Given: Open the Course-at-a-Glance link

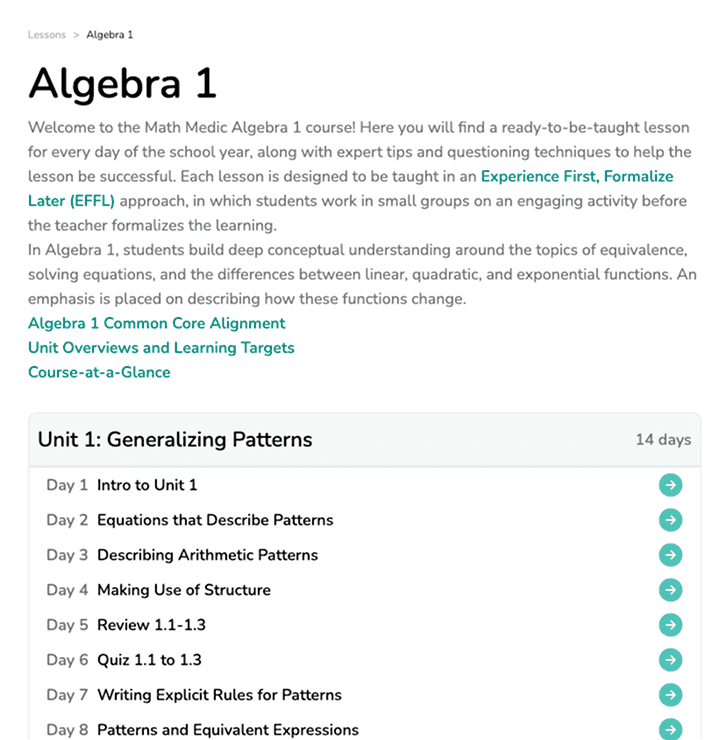Looking at the screenshot, I should click(99, 372).
